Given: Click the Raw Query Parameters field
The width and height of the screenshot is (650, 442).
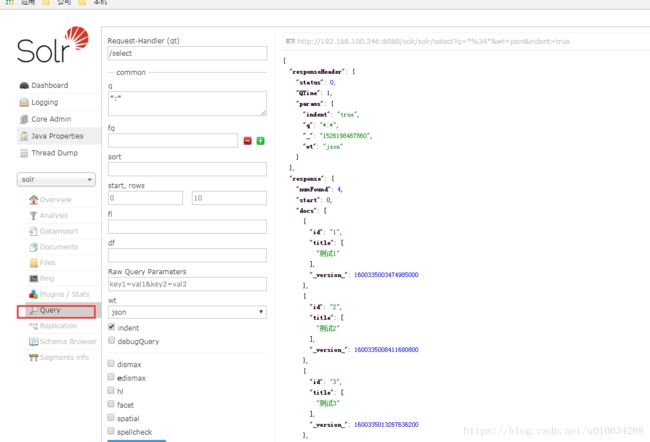Looking at the screenshot, I should pyautogui.click(x=187, y=284).
